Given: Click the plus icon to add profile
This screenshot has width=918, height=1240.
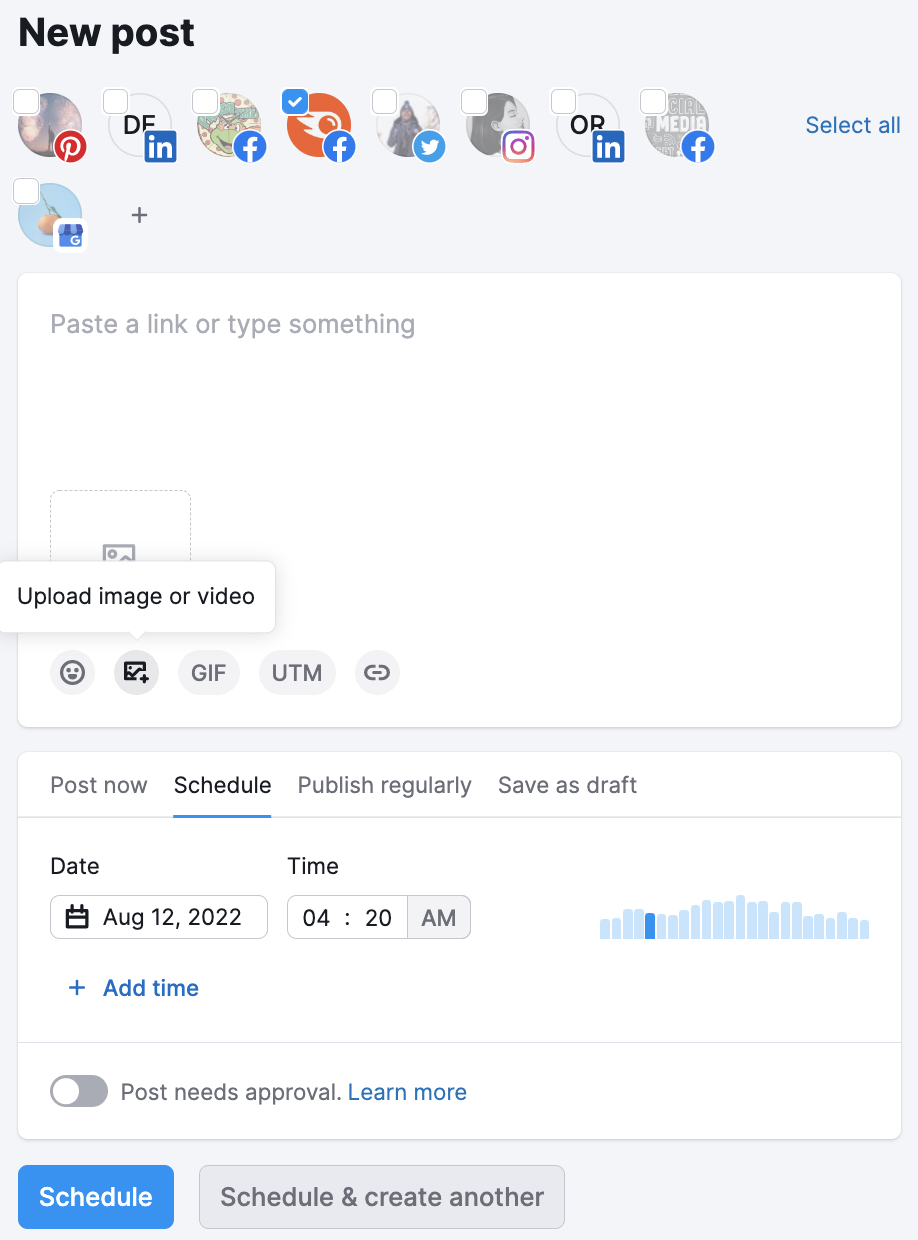Looking at the screenshot, I should point(140,215).
